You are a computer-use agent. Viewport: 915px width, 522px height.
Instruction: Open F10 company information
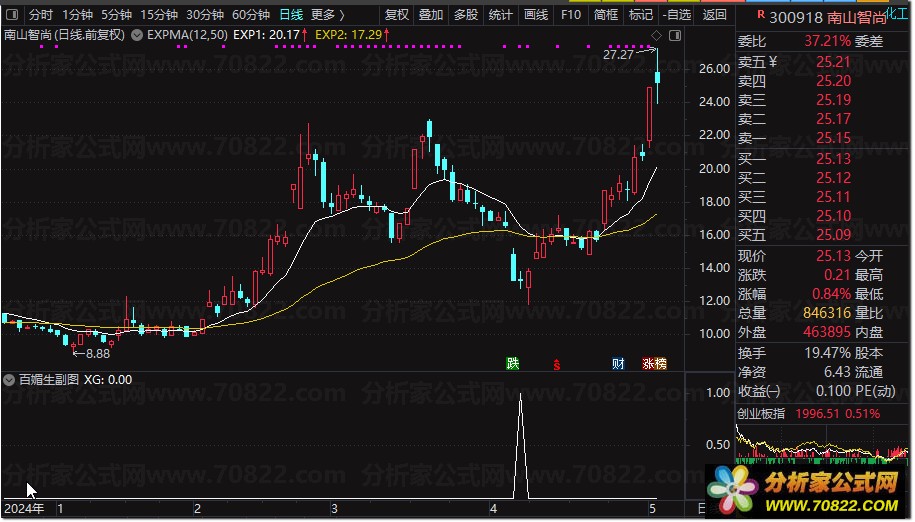click(571, 15)
